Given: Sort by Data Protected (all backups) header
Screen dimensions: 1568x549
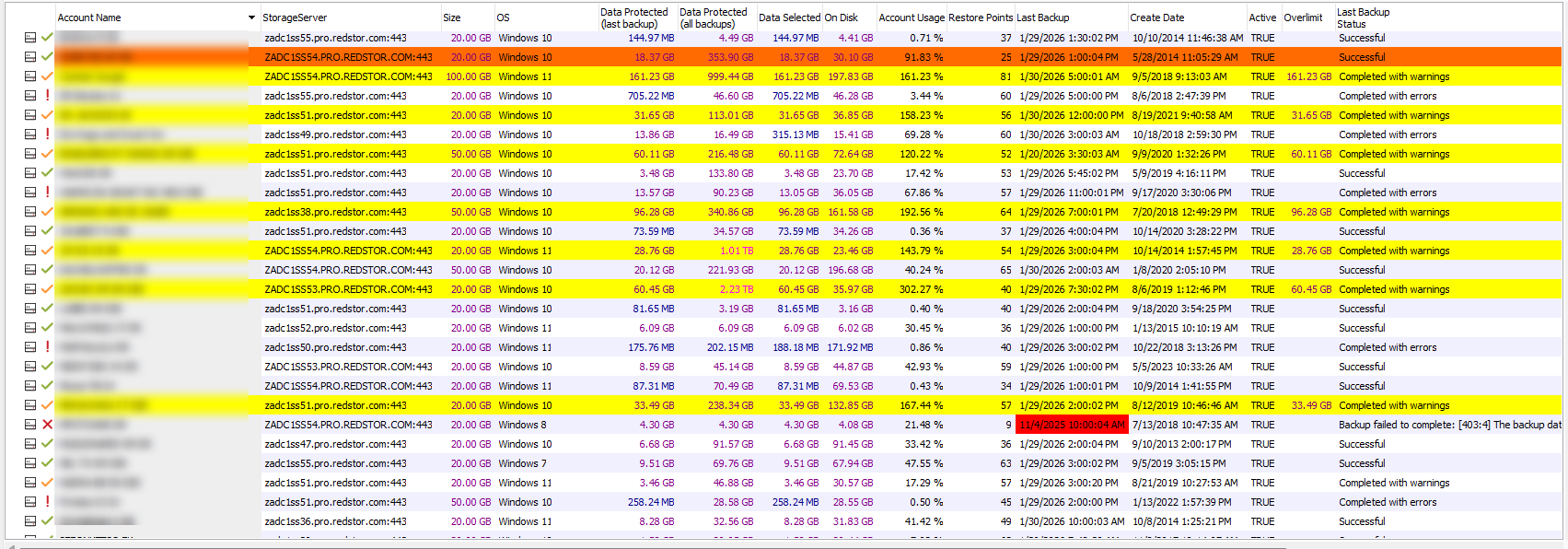Looking at the screenshot, I should tap(714, 18).
